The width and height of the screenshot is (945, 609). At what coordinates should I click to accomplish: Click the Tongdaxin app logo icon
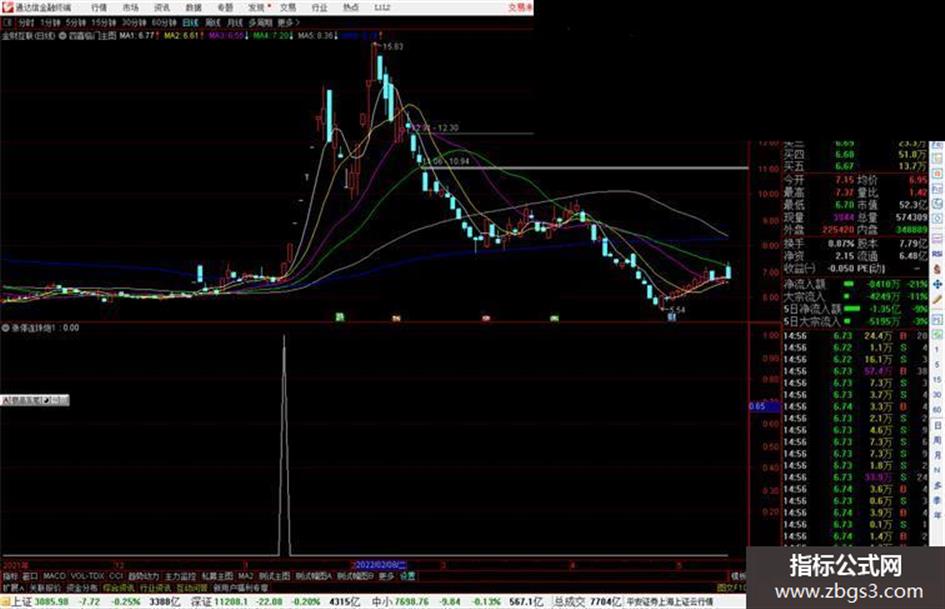[x=7, y=7]
